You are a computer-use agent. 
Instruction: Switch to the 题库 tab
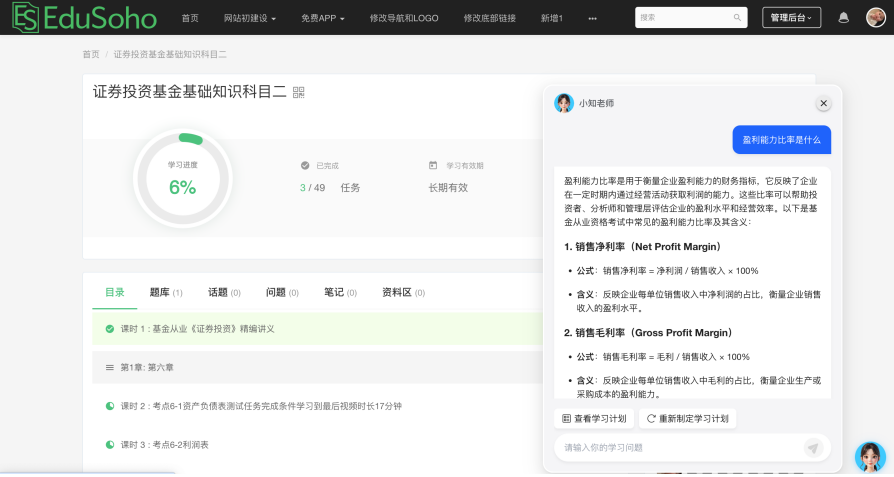(166, 292)
